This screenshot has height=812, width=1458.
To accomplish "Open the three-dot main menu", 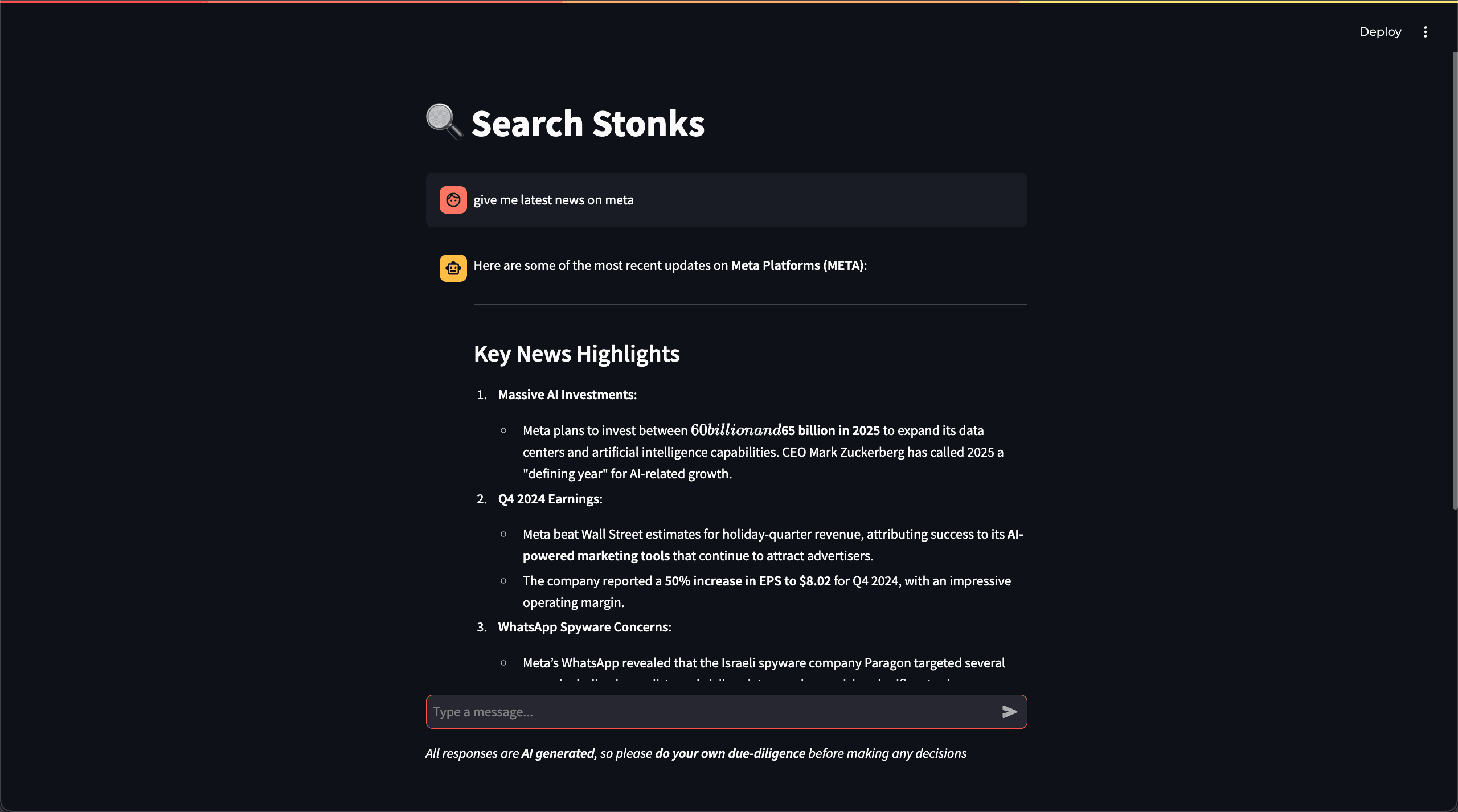I will [1426, 32].
